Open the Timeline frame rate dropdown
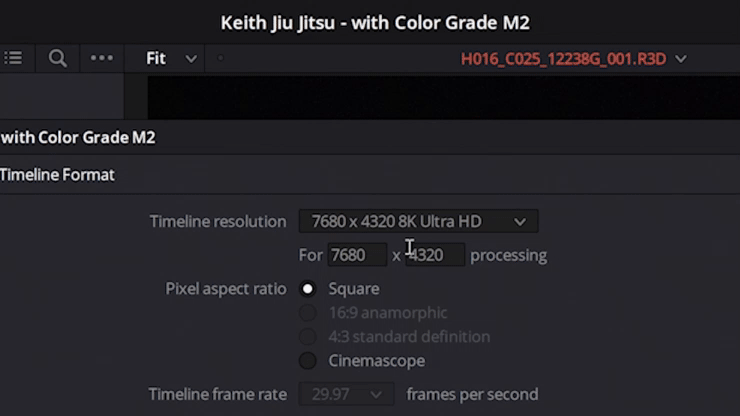This screenshot has height=416, width=740. point(346,394)
